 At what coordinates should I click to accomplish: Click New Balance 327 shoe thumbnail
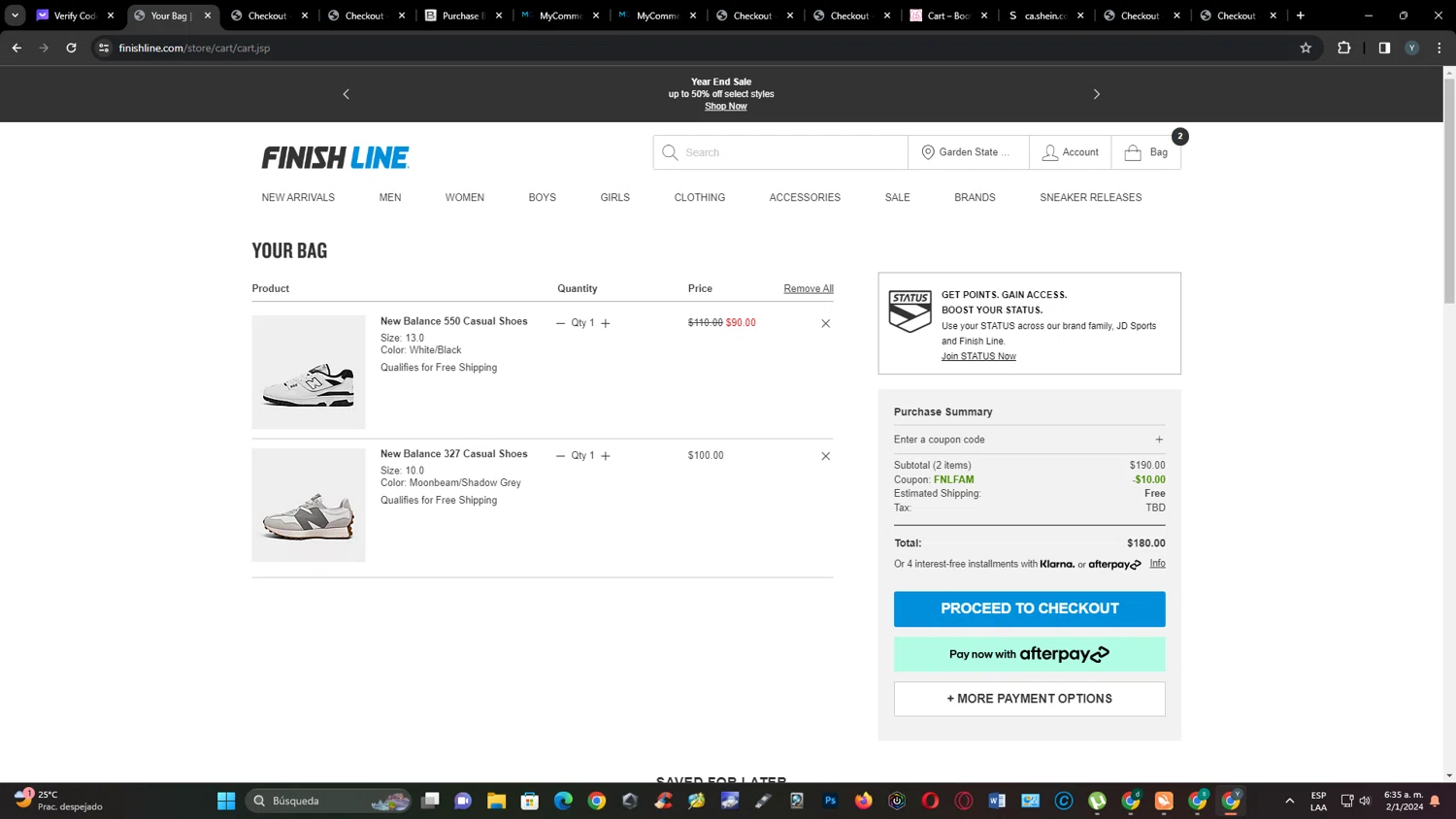(x=309, y=505)
